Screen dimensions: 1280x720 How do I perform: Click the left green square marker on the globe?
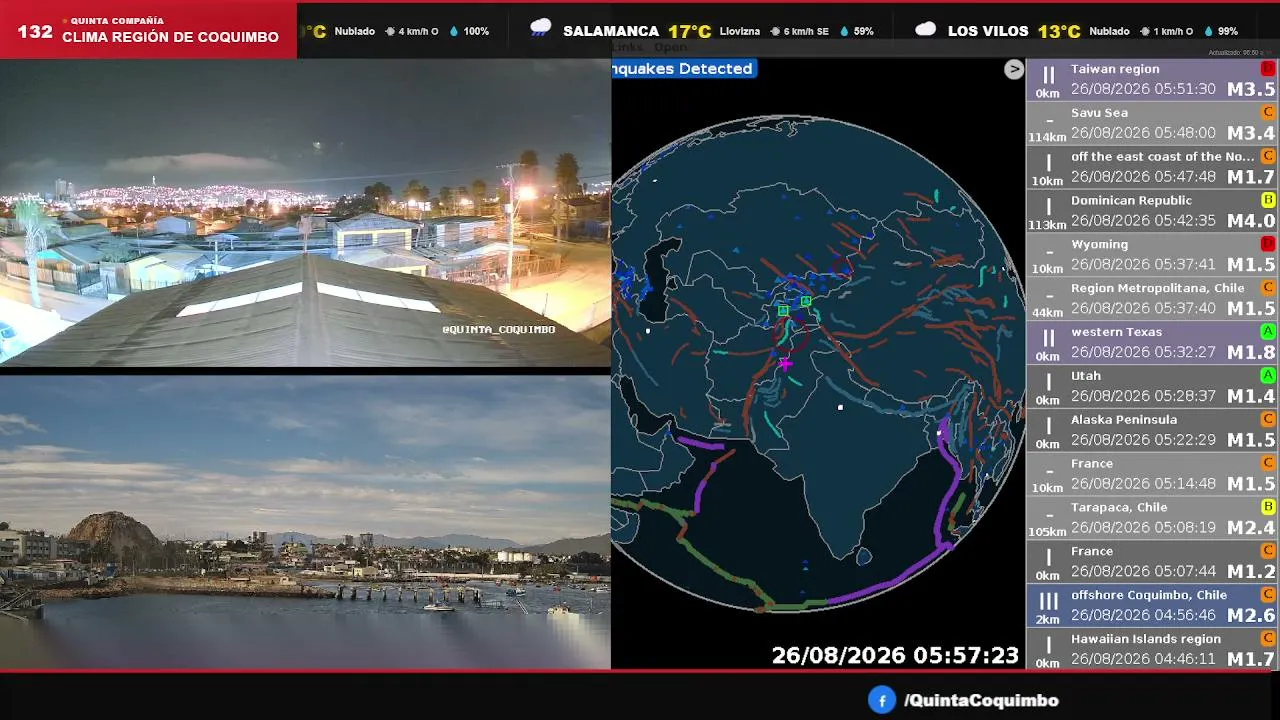783,311
